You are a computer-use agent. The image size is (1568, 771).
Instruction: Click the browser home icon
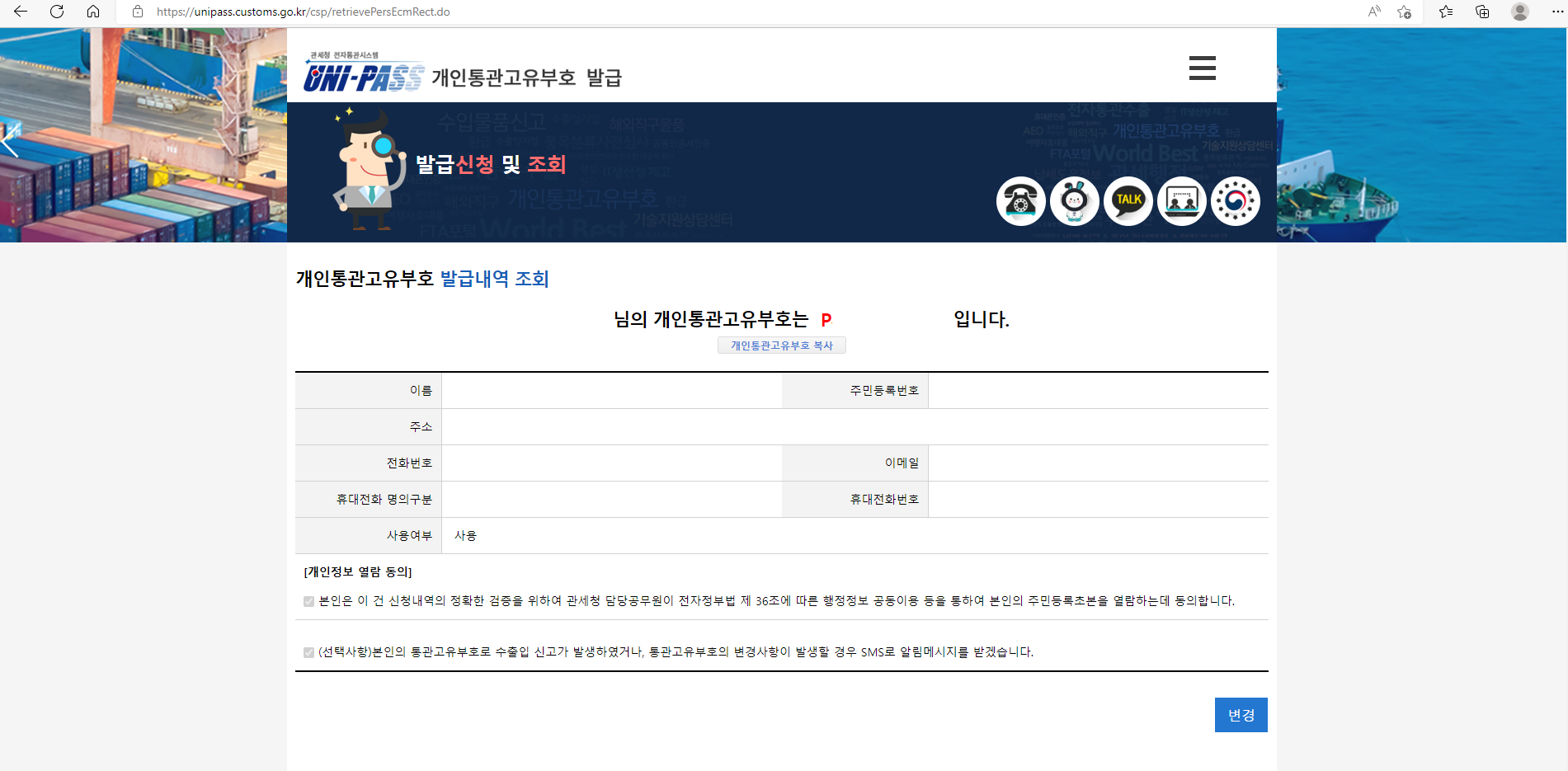tap(93, 12)
